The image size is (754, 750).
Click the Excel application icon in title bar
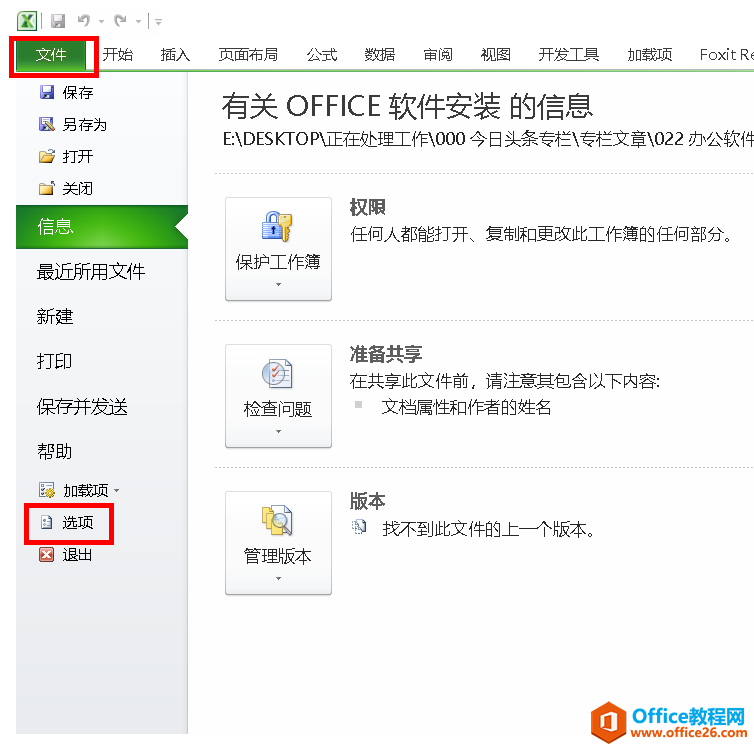[x=27, y=21]
